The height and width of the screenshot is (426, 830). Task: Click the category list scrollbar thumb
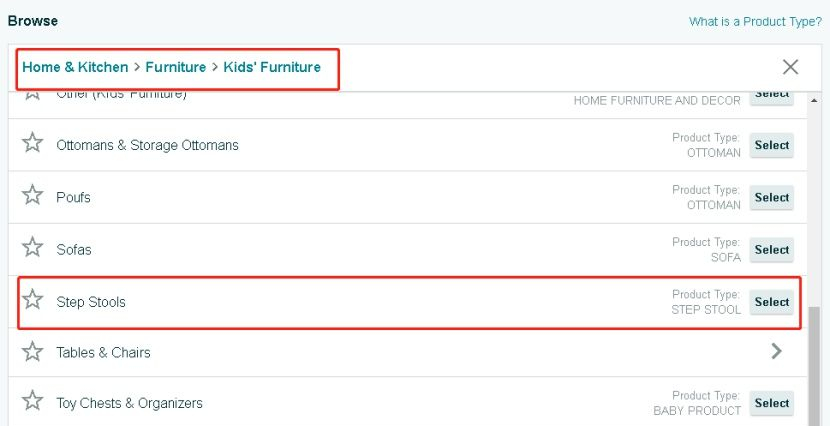[814, 366]
